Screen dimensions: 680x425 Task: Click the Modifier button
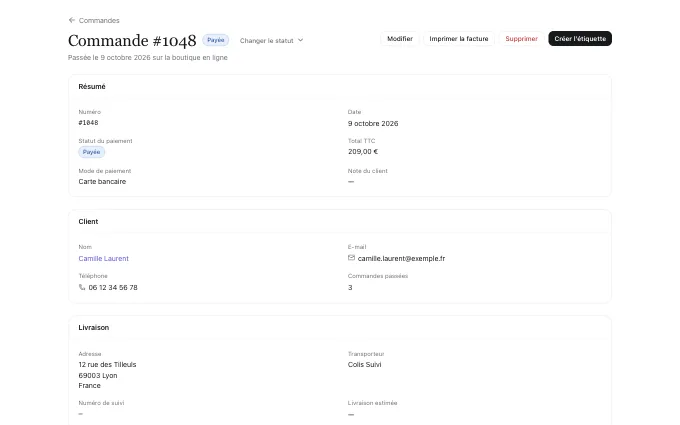[400, 39]
